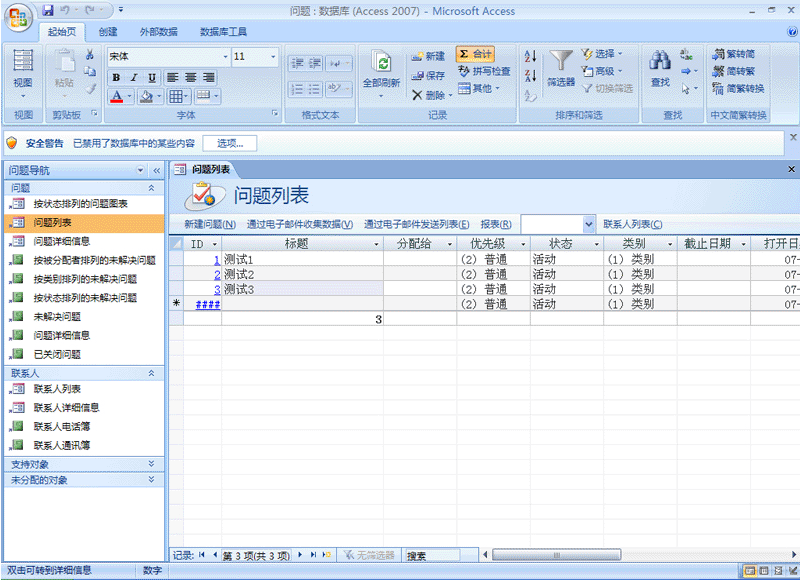Open the font name dropdown
The image size is (800, 580).
pos(225,57)
